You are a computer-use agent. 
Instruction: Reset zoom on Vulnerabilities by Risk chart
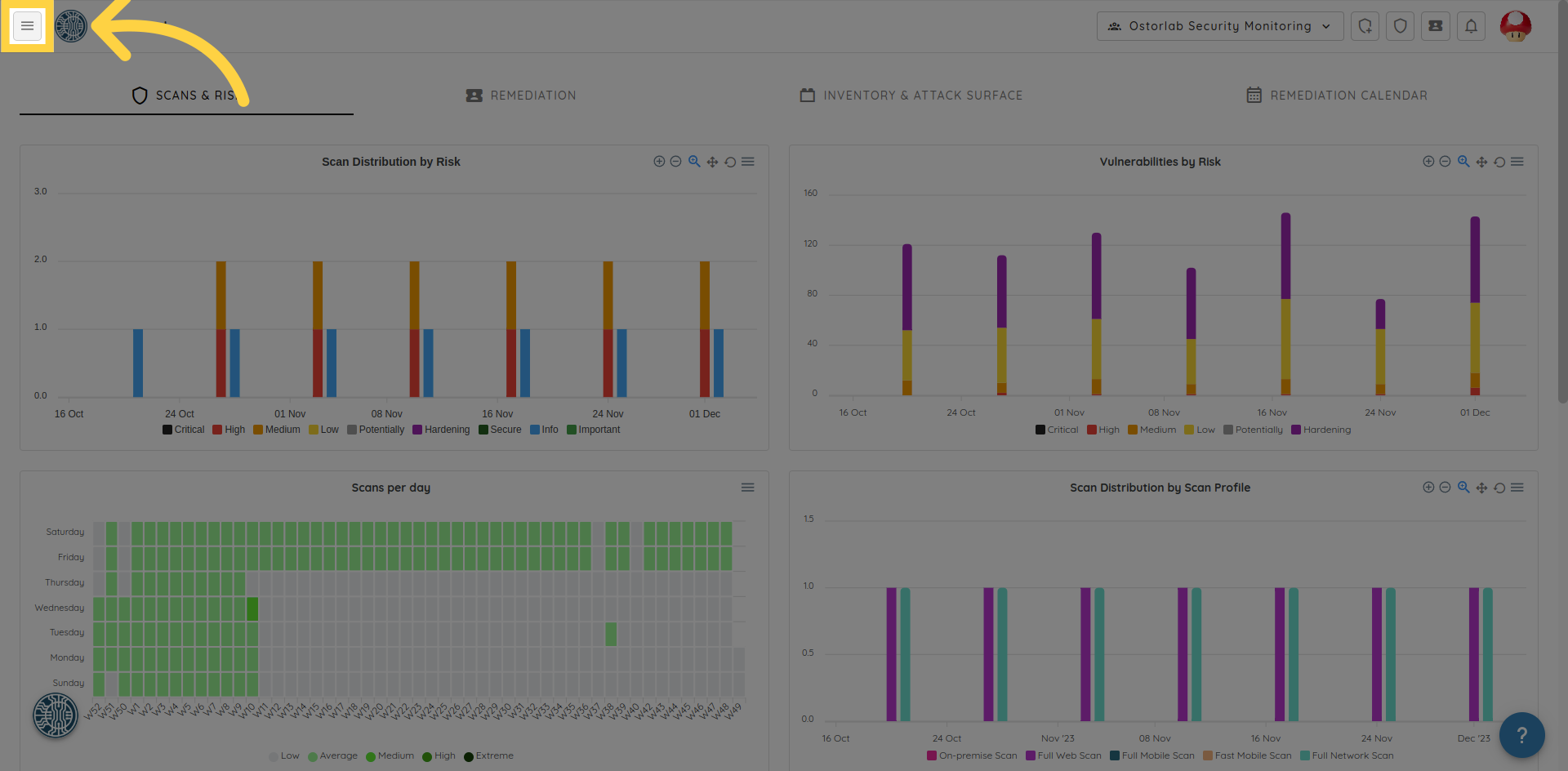point(1499,162)
